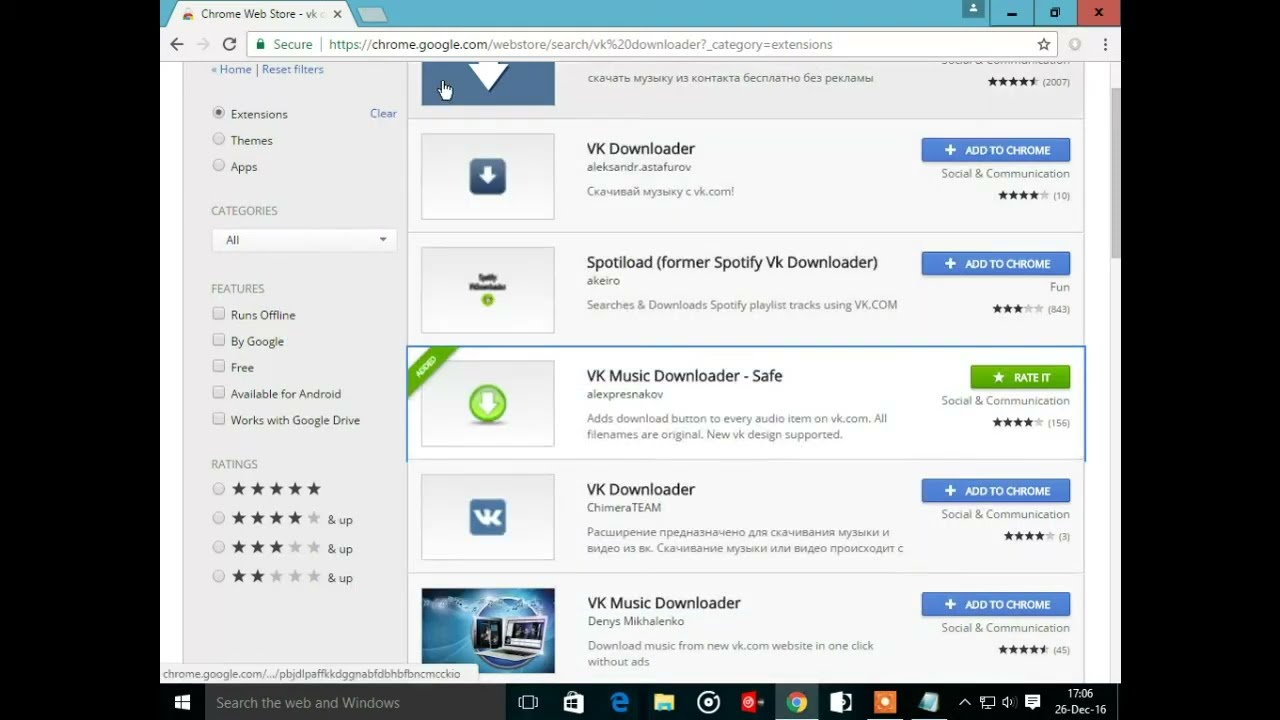Add Denys Mikhalenko's VK Music Downloader to Chrome
This screenshot has width=1280, height=720.
[x=995, y=604]
